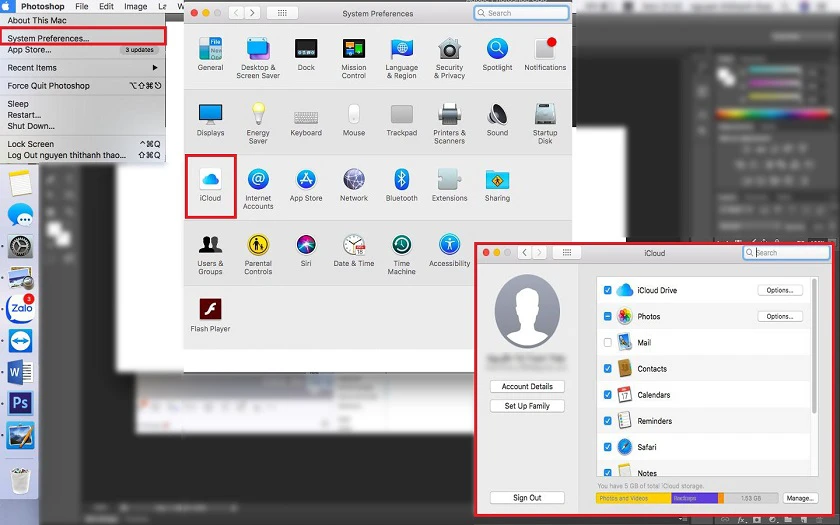
Task: Open Desktop & Screen Saver preferences
Action: pos(258,58)
